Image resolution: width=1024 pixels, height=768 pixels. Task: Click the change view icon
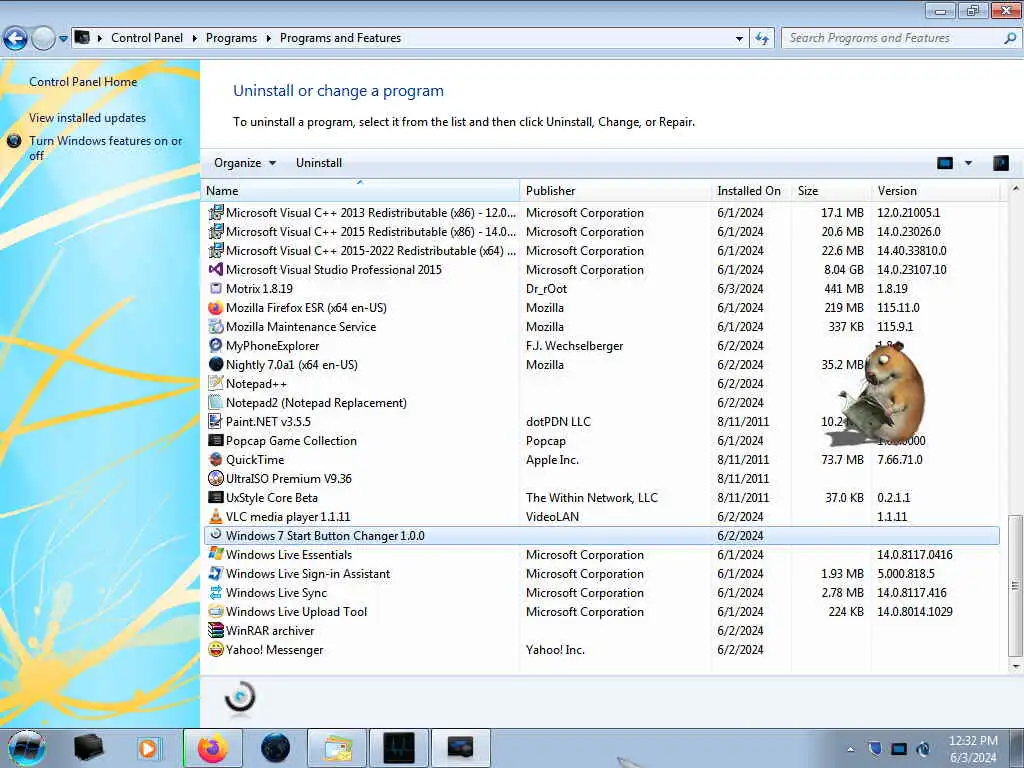click(945, 163)
